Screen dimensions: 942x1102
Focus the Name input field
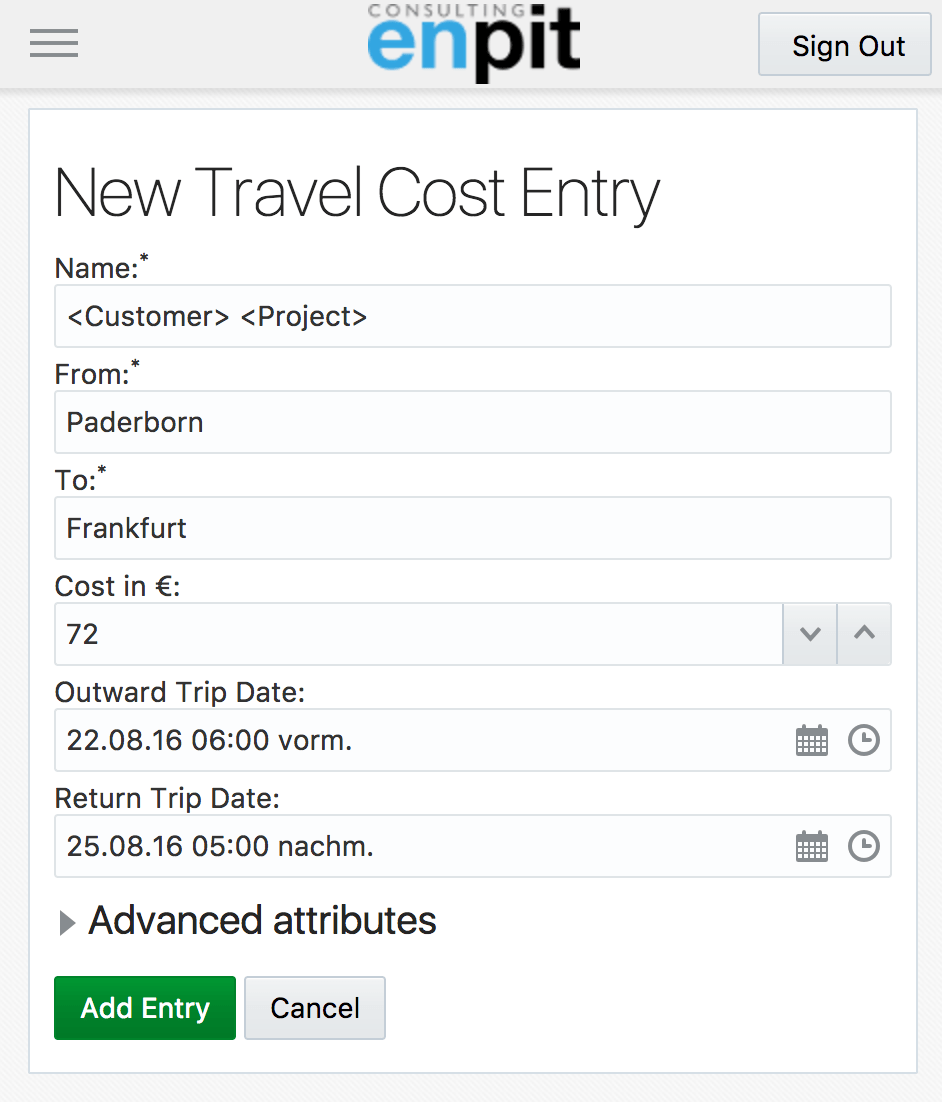pyautogui.click(x=472, y=317)
